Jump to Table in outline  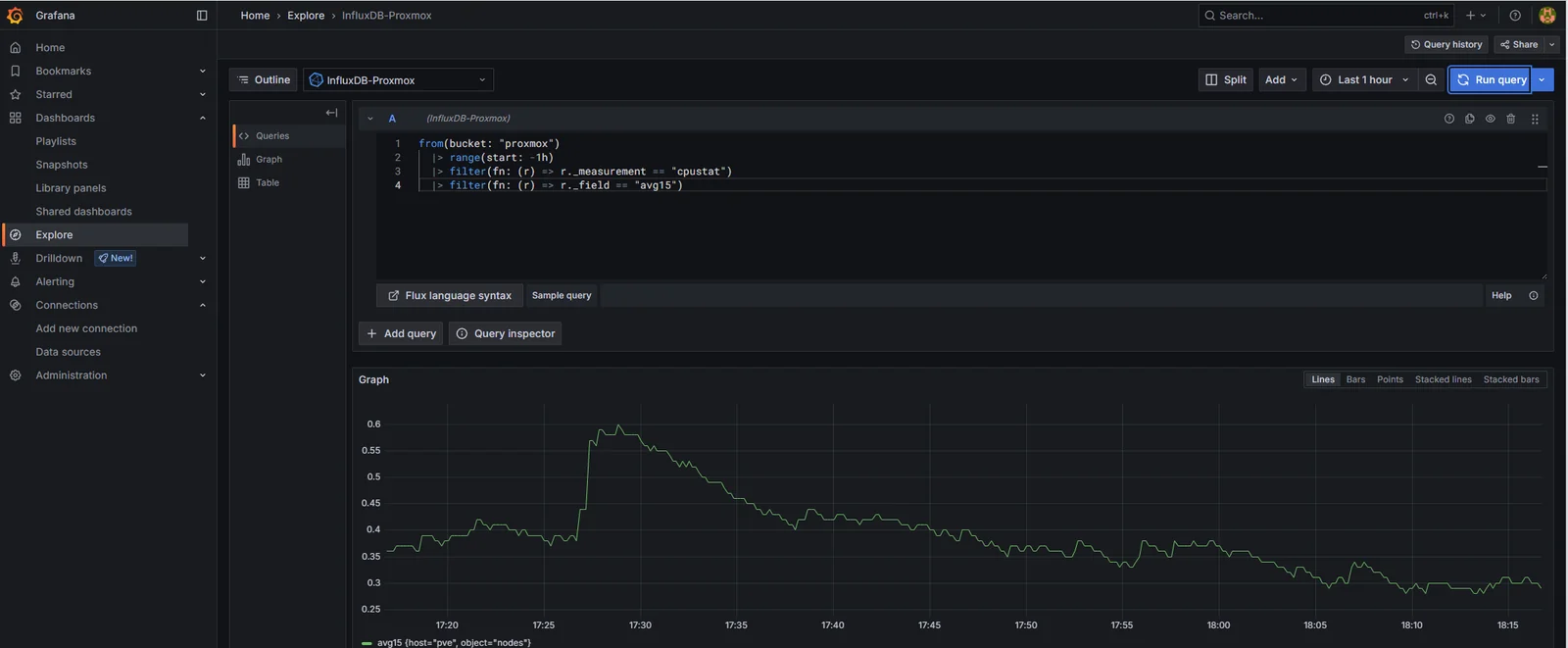[289, 183]
